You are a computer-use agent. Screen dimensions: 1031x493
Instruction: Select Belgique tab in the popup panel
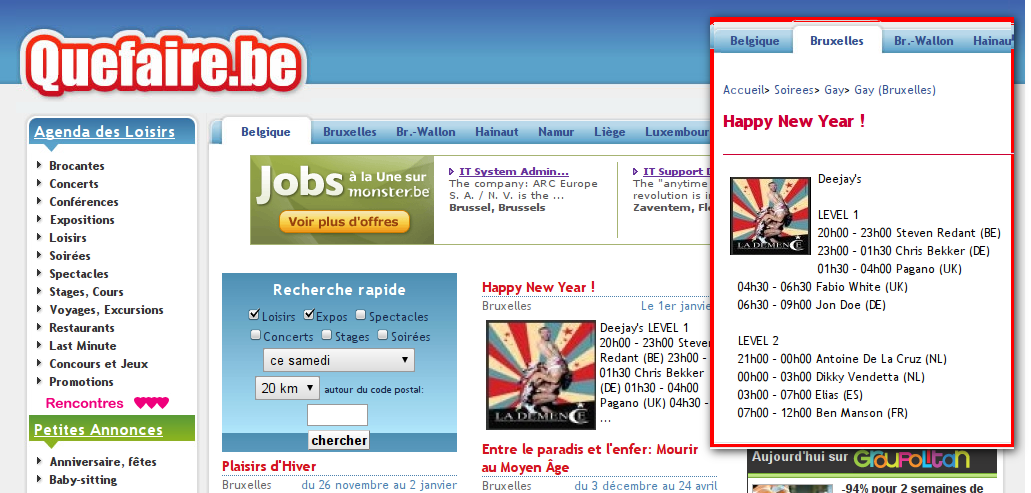tap(755, 41)
